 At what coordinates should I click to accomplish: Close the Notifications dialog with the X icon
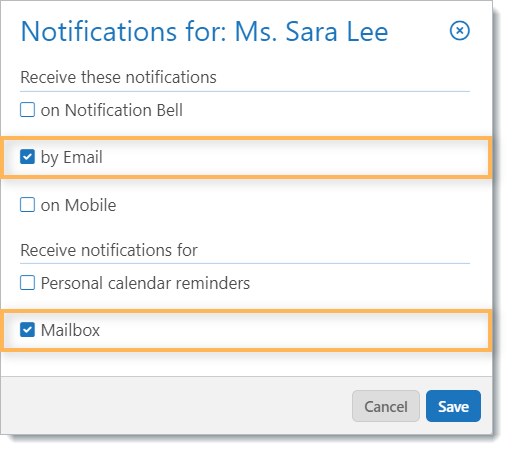pyautogui.click(x=460, y=31)
